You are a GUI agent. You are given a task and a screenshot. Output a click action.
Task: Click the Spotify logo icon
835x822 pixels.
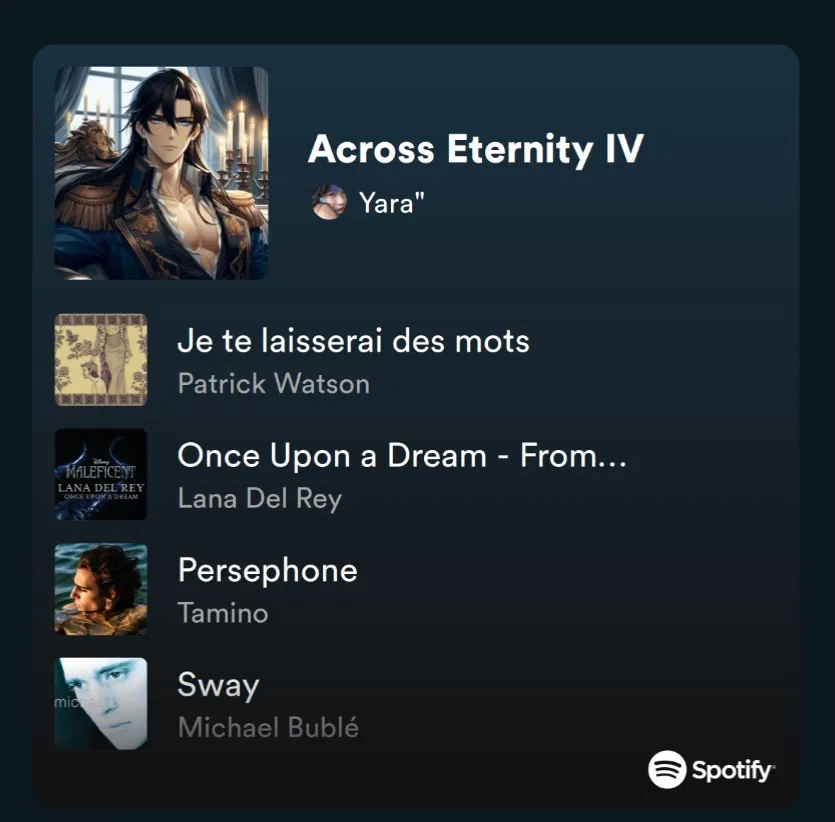[x=667, y=769]
